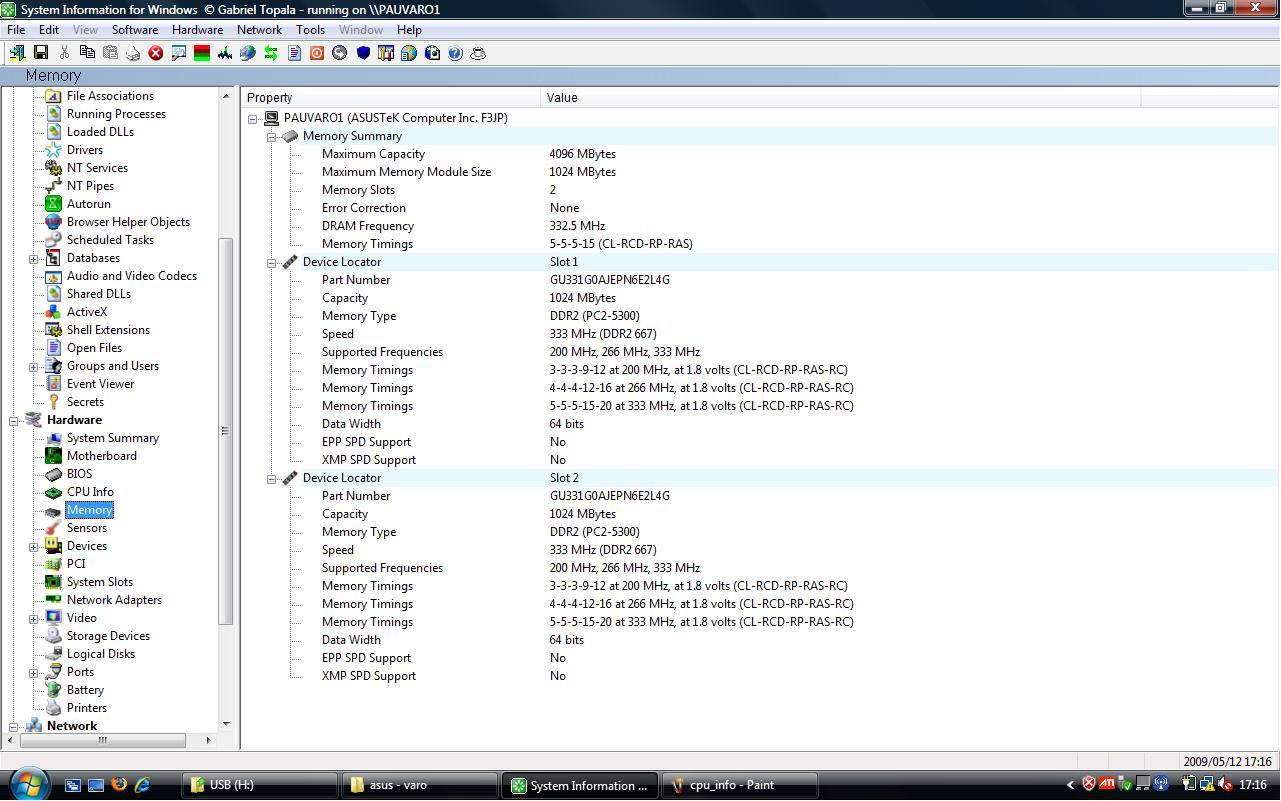Click the Copy toolbar icon
This screenshot has width=1281, height=801.
[x=87, y=53]
